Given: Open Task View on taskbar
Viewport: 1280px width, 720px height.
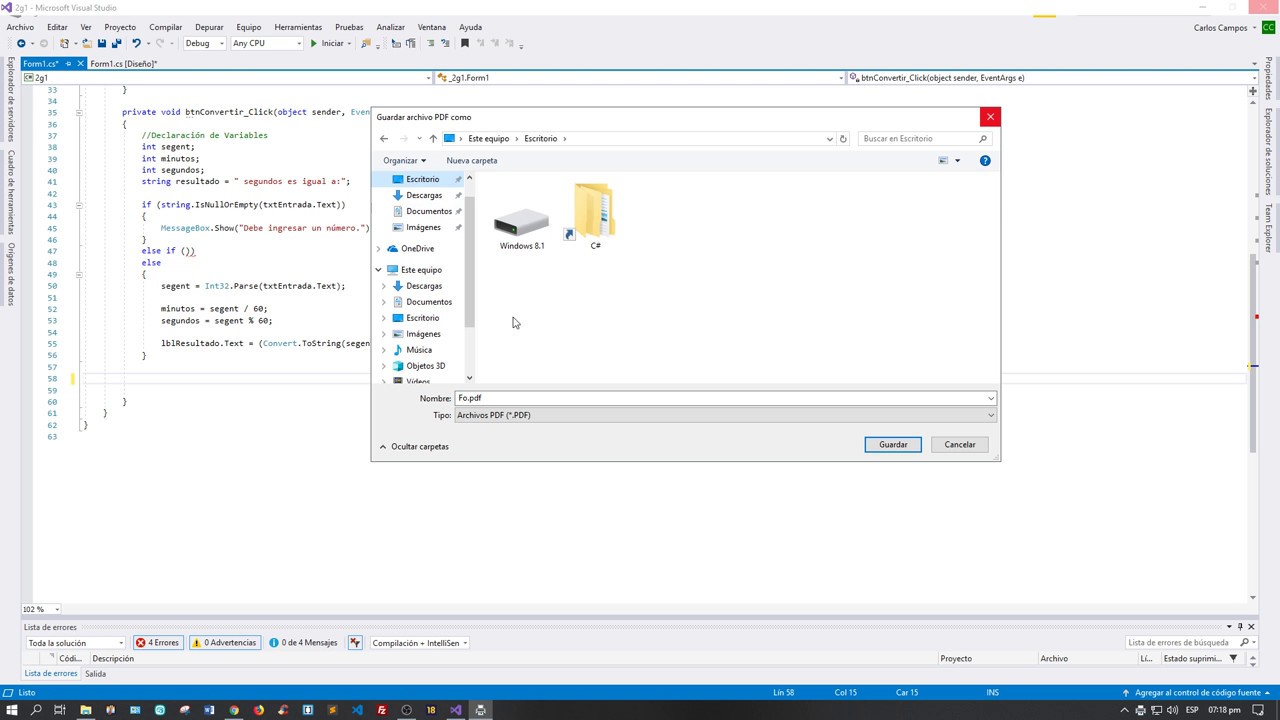Looking at the screenshot, I should [x=60, y=710].
